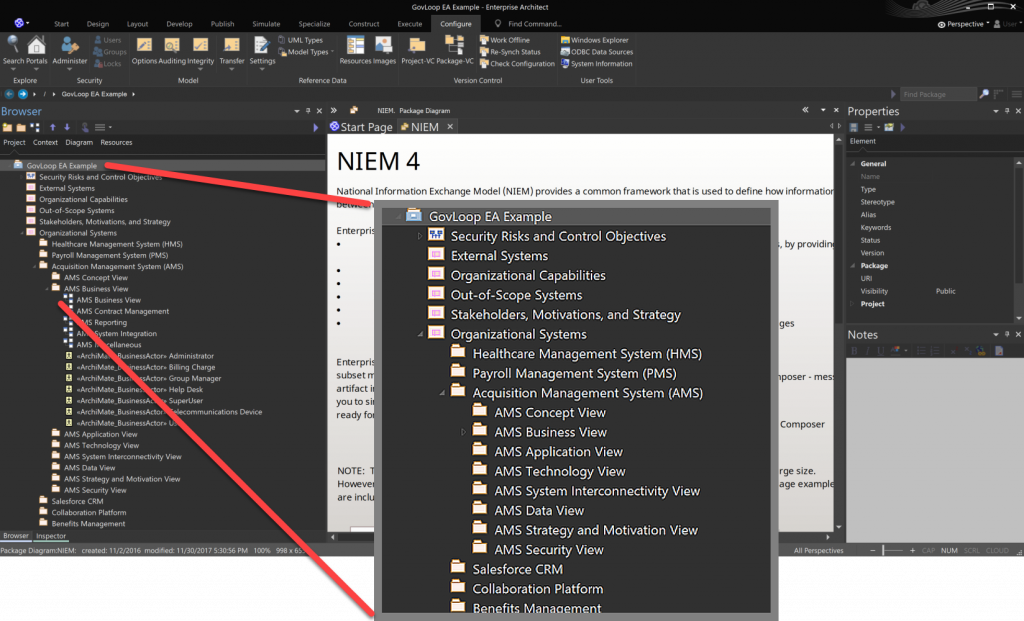Move selection down with Browser toolbar down arrow
The height and width of the screenshot is (621, 1024).
pyautogui.click(x=67, y=127)
